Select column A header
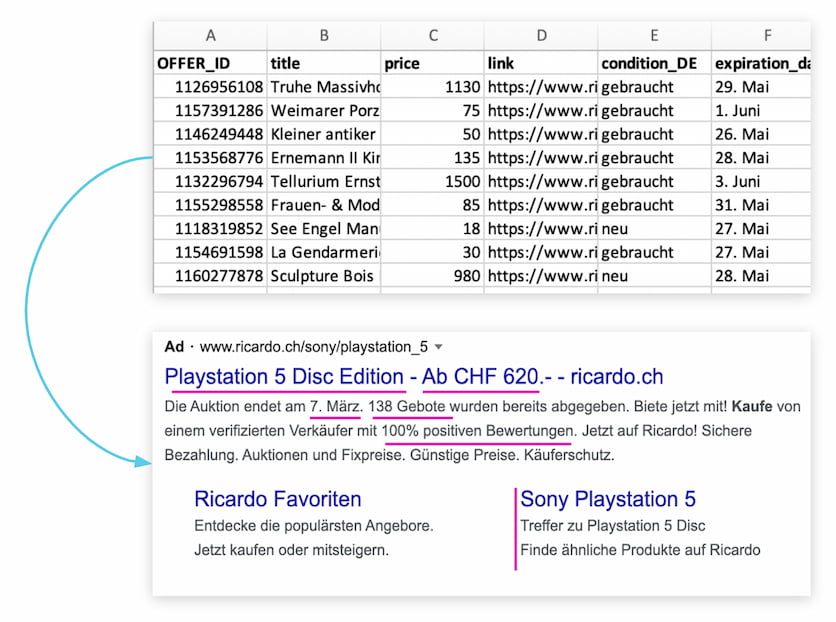The image size is (836, 622). click(211, 36)
